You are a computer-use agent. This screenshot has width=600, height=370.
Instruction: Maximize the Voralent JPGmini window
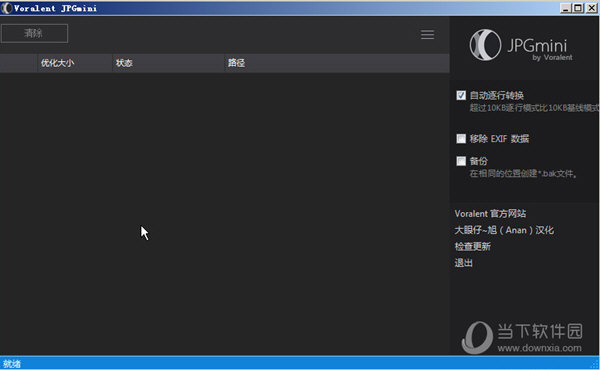[x=578, y=8]
